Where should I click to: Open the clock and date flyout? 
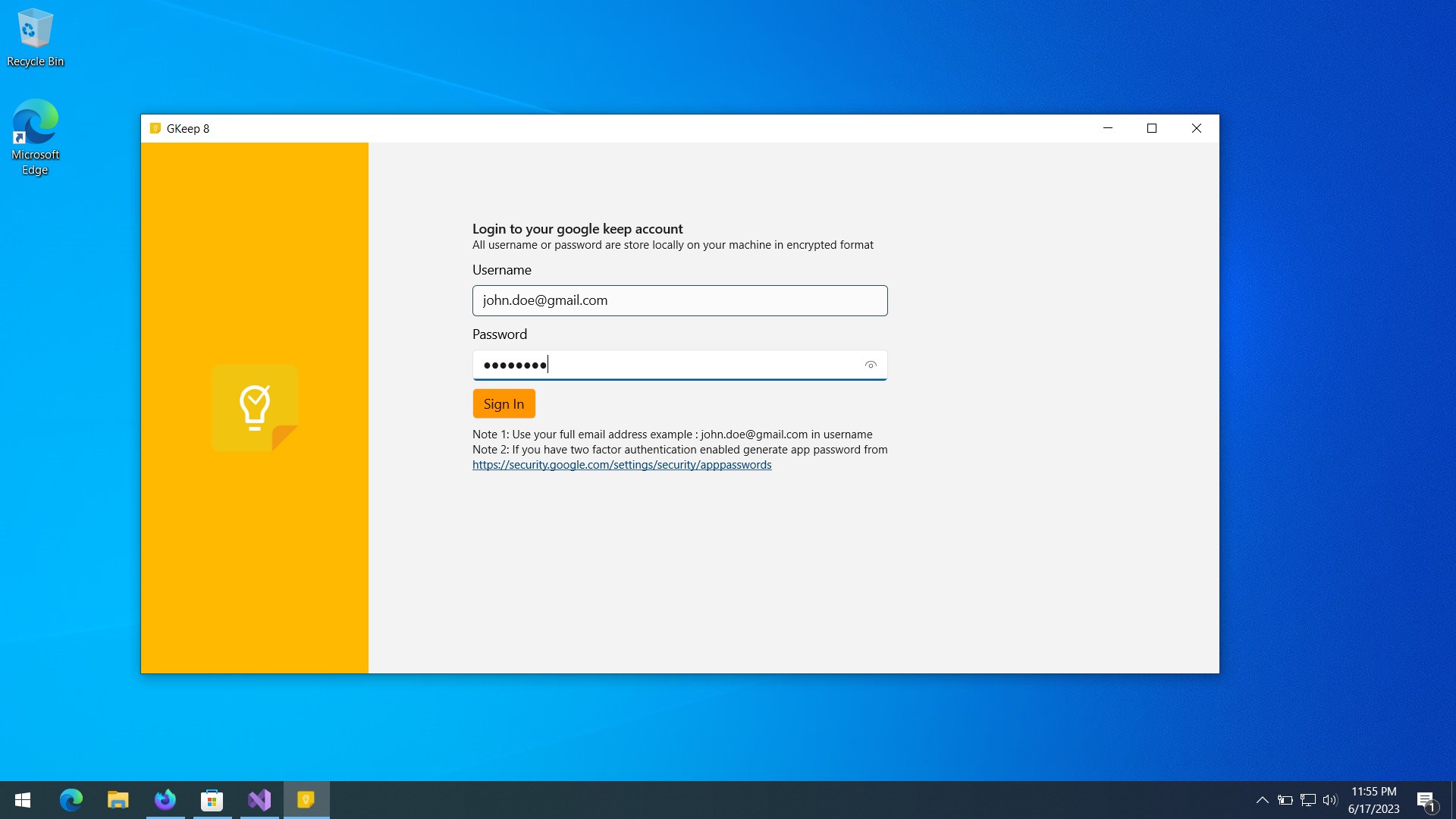[x=1373, y=800]
